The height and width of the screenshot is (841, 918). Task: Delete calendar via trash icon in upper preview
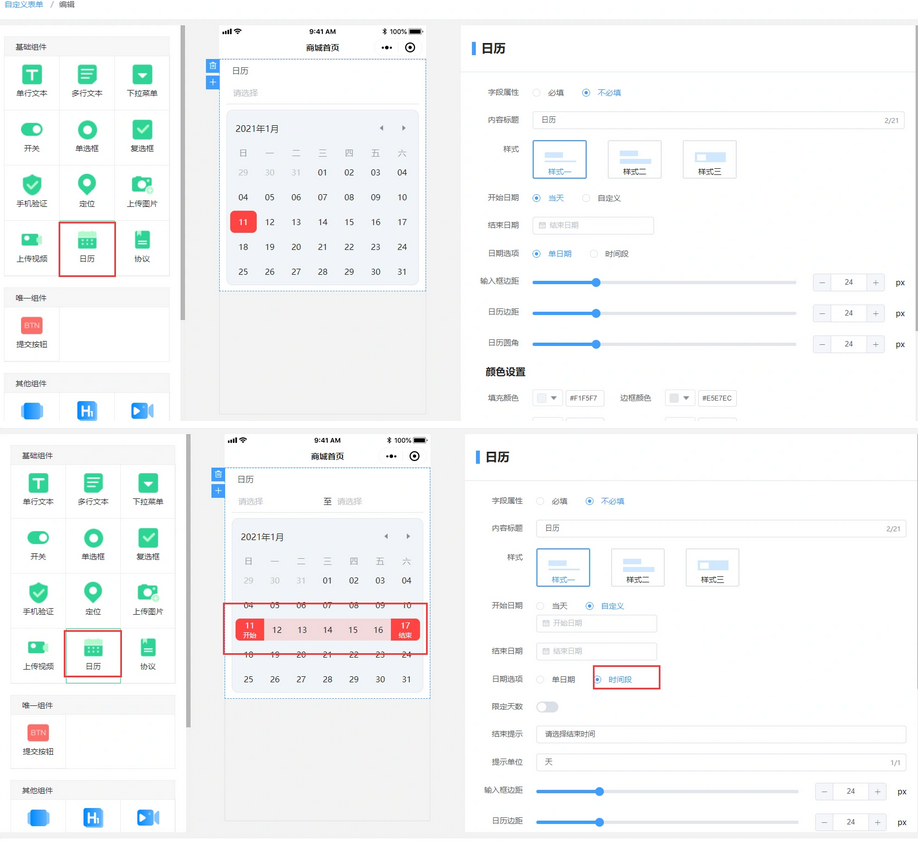click(x=212, y=66)
